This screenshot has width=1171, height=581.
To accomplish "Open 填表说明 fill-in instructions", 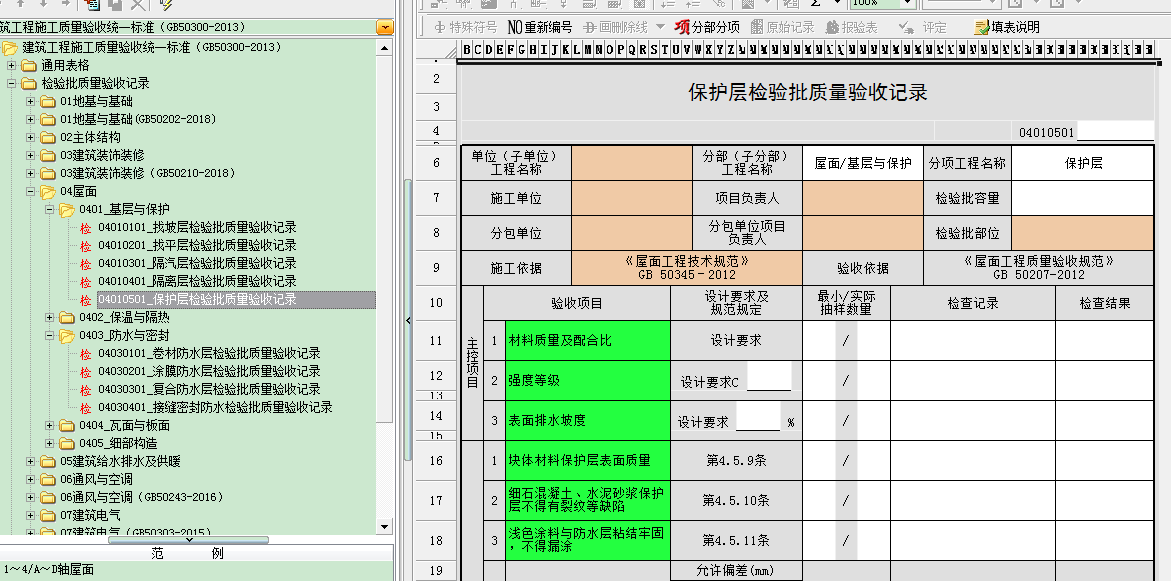I will coord(1006,27).
